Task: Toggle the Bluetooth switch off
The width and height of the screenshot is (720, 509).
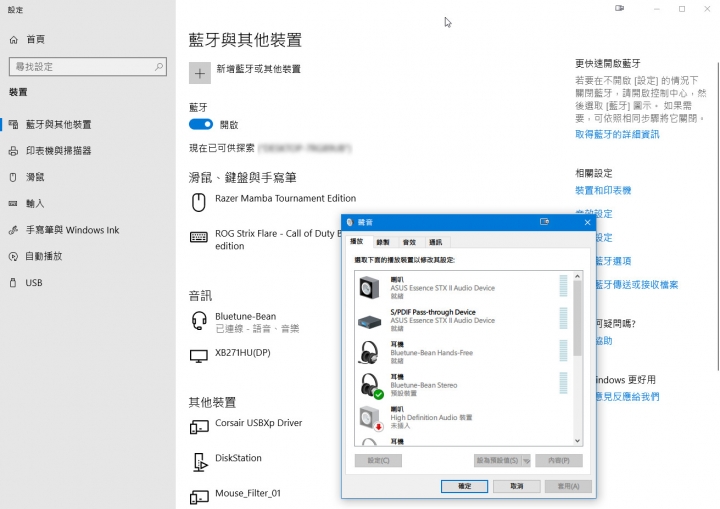Action: (201, 124)
